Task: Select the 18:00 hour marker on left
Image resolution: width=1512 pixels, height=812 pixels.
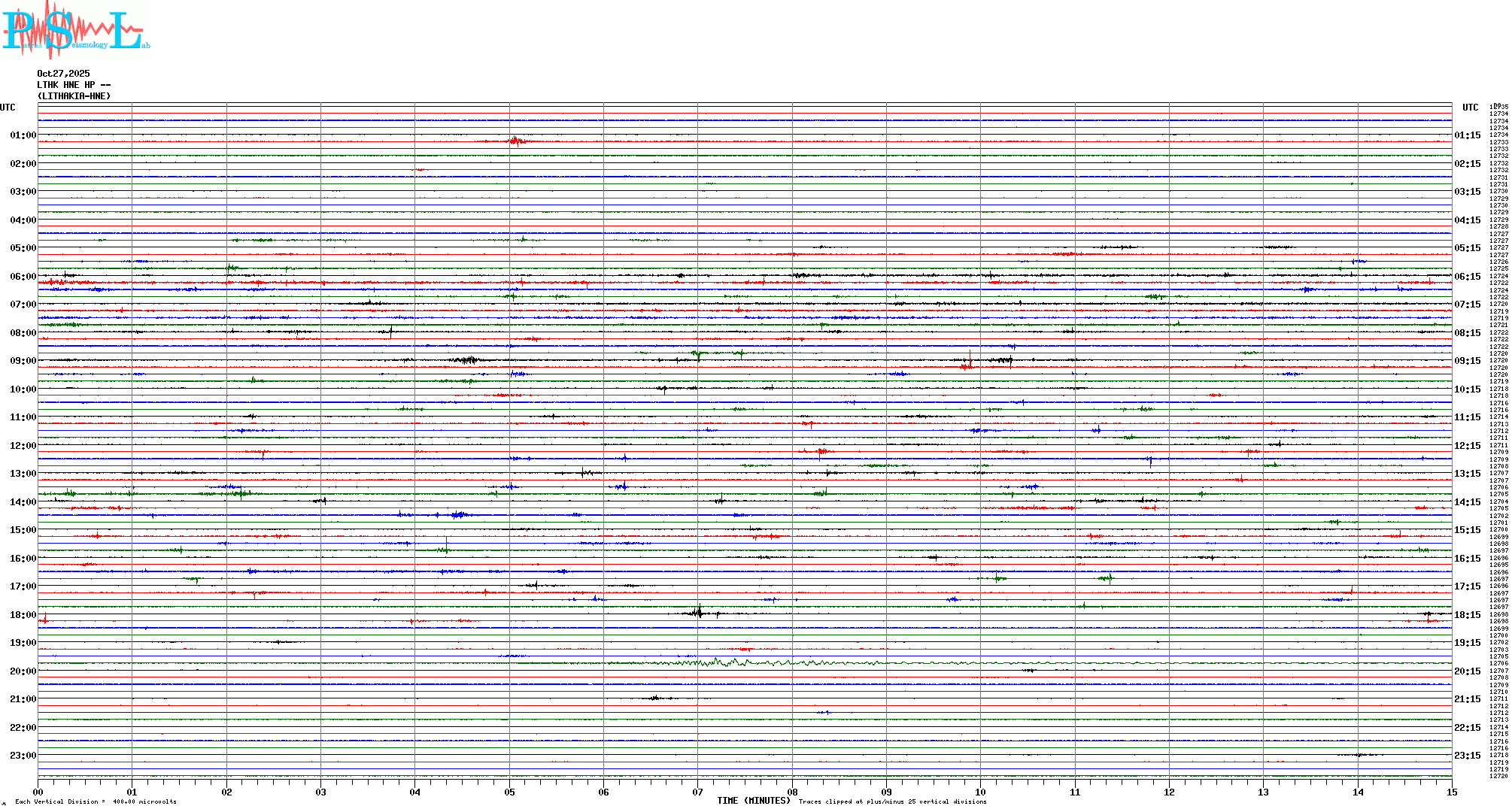Action: [23, 615]
